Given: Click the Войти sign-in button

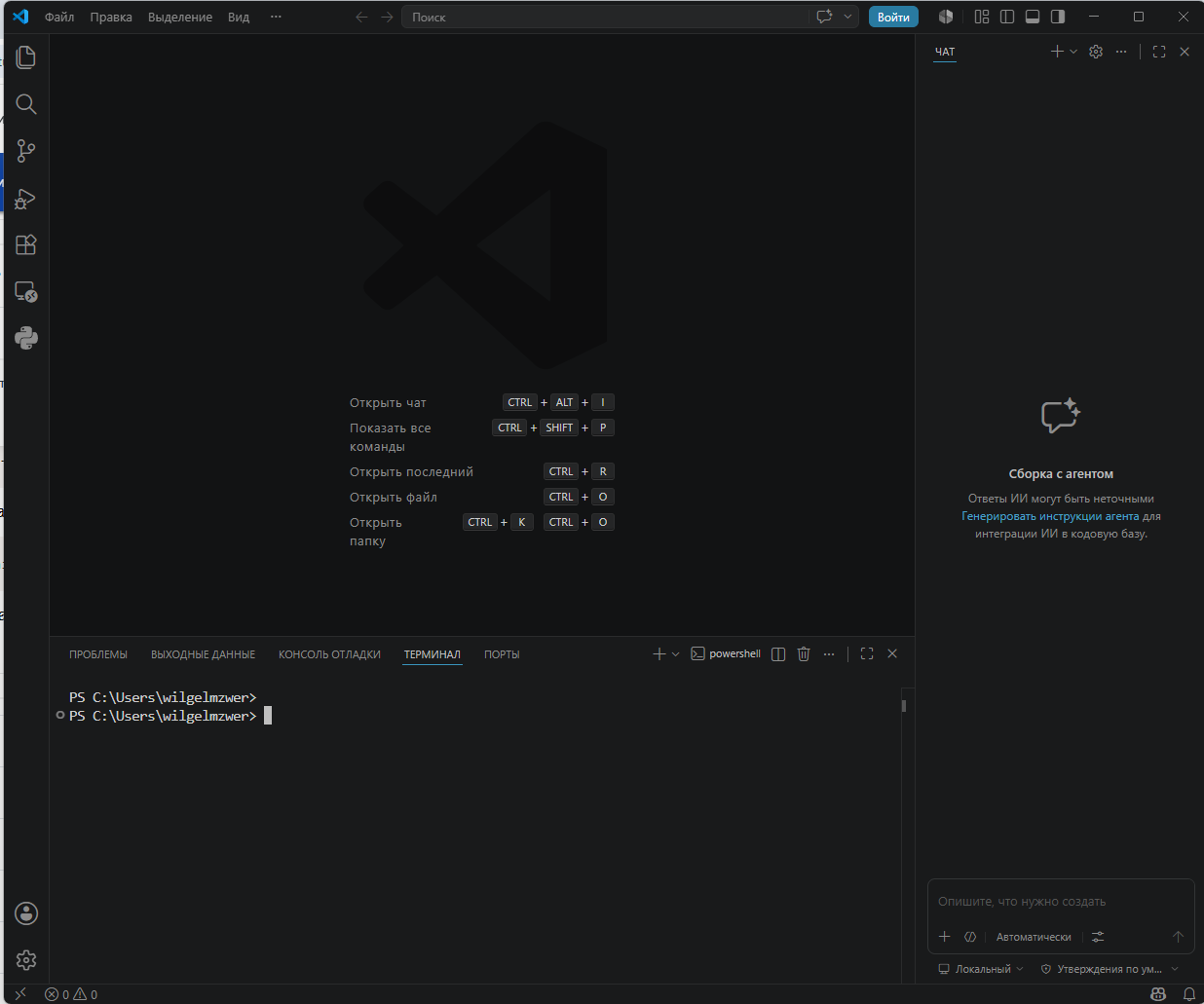Looking at the screenshot, I should coord(893,17).
